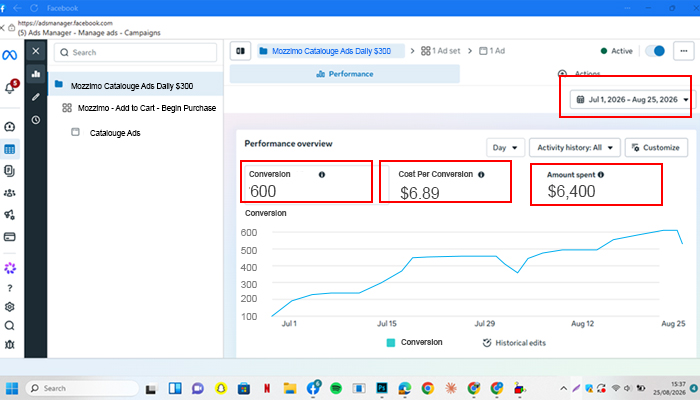The image size is (700, 400).
Task: Click the Customize button
Action: click(656, 147)
